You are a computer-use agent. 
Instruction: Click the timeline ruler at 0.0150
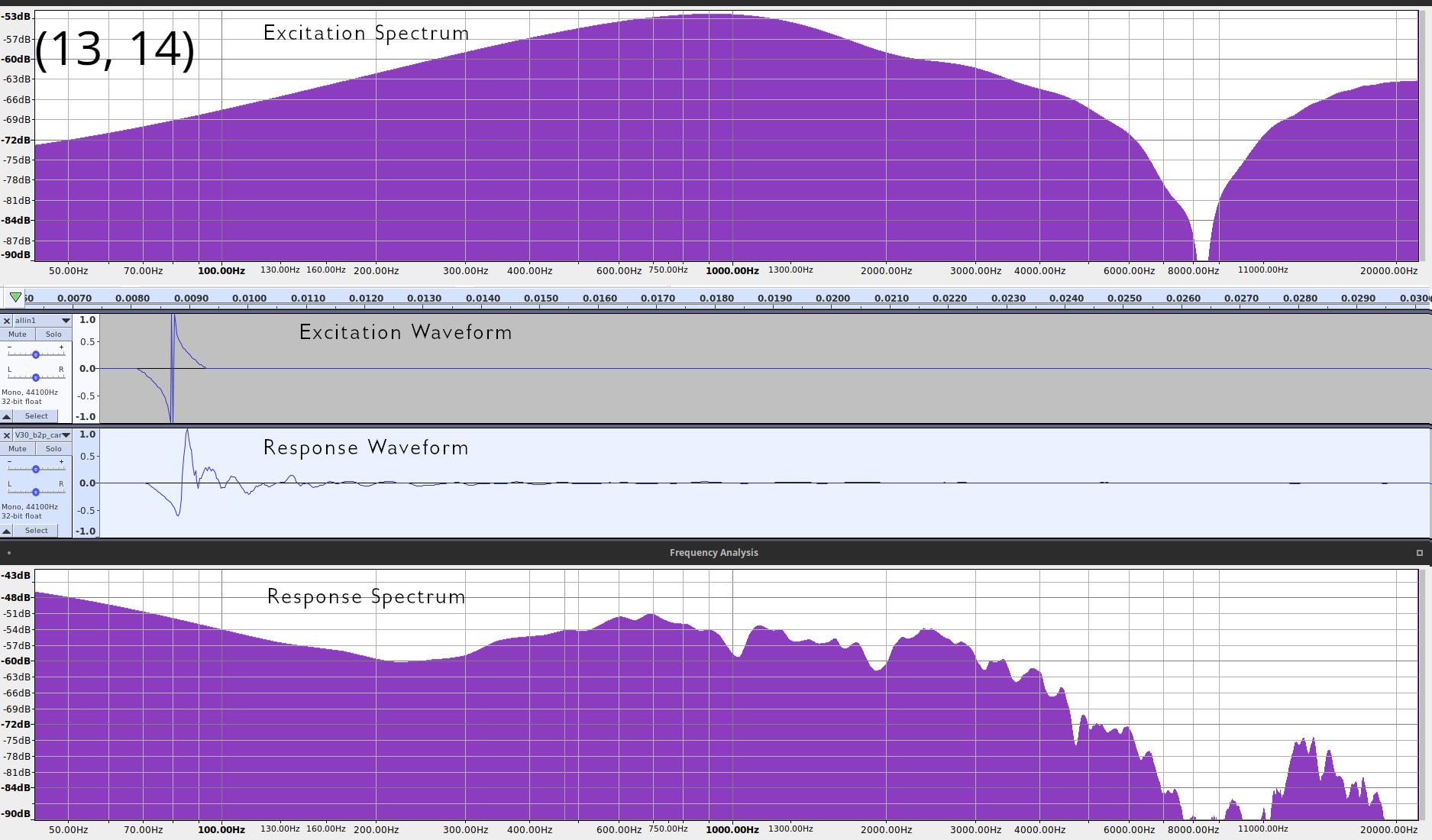(x=541, y=299)
